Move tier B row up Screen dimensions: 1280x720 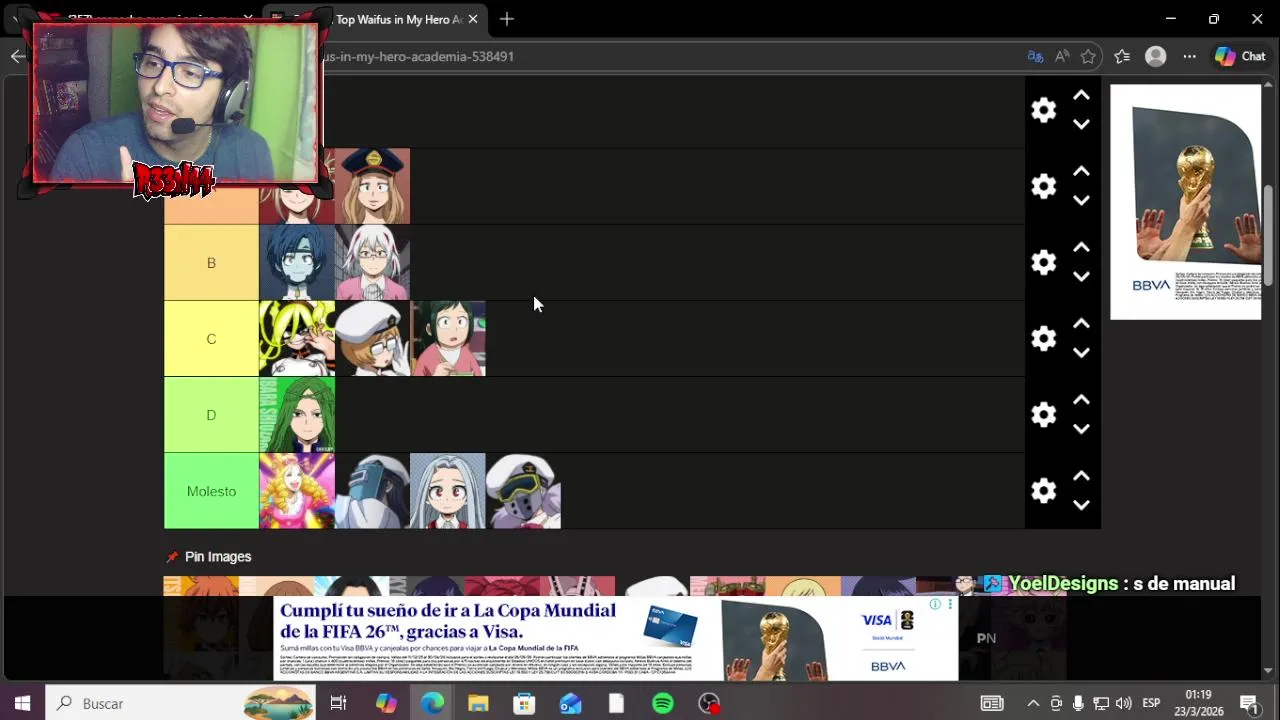click(x=1081, y=247)
